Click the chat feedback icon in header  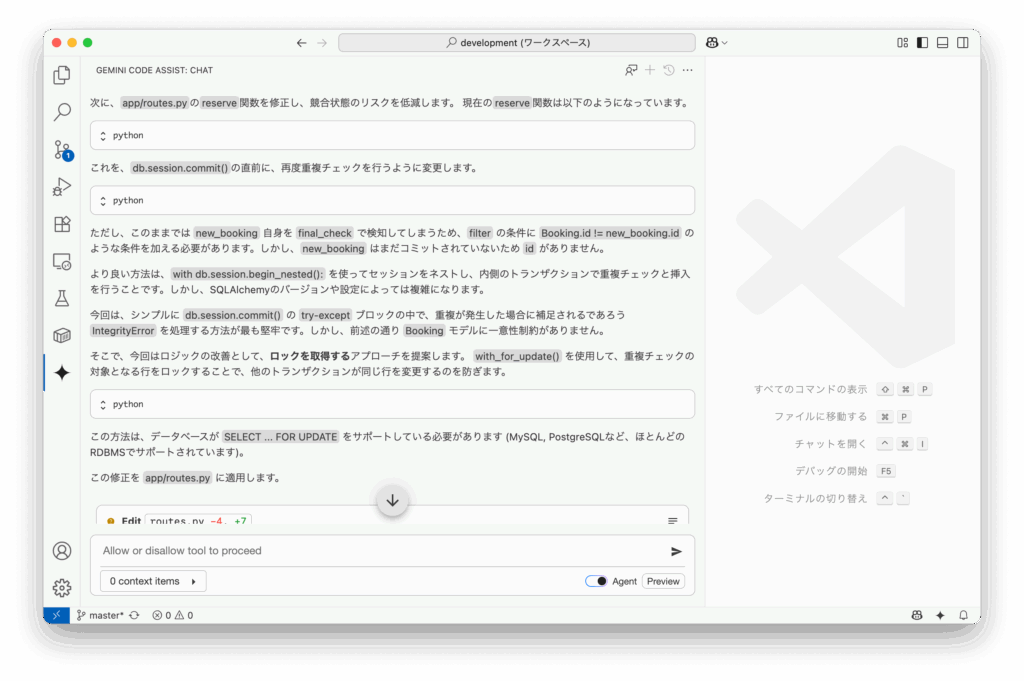[x=631, y=70]
